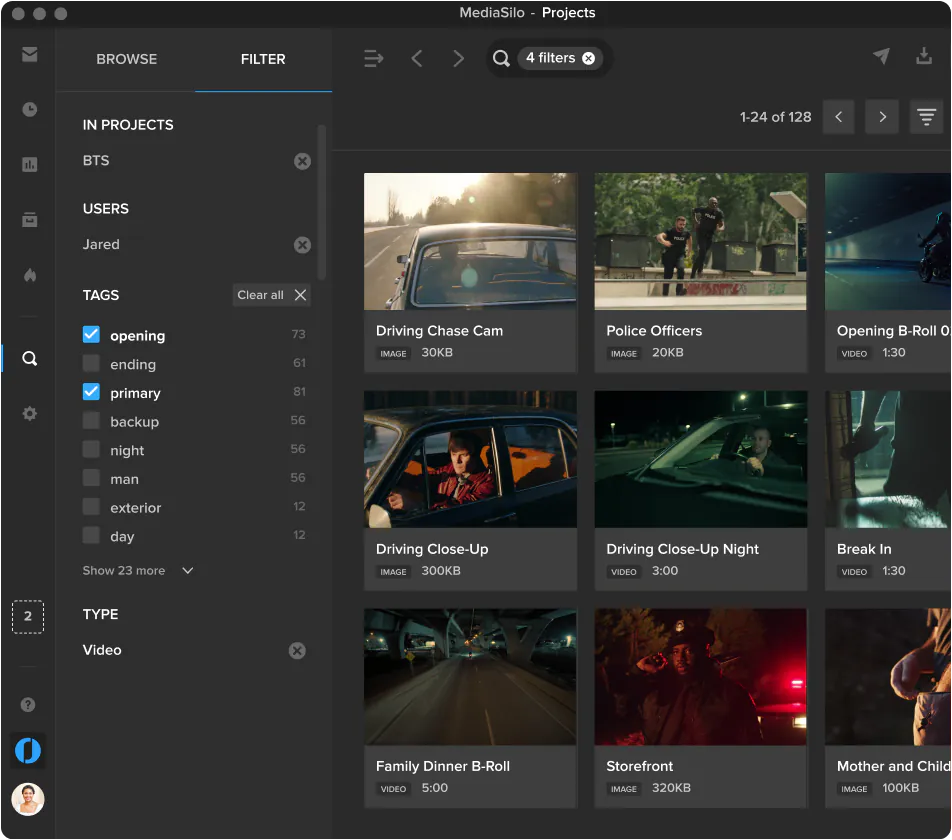Select the FILTER tab

(x=263, y=59)
